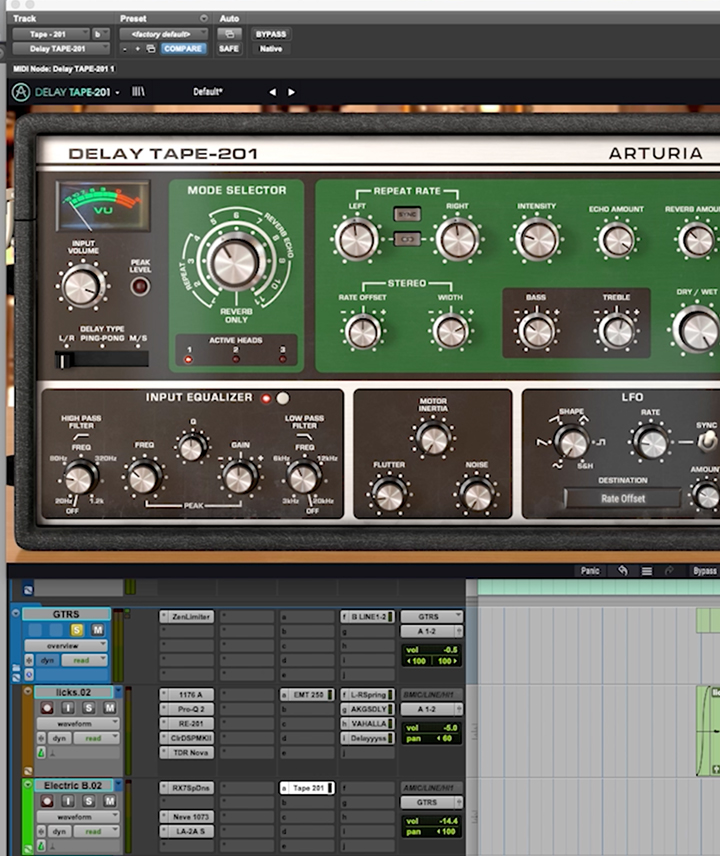Image resolution: width=720 pixels, height=856 pixels.
Task: Open the Tape 201 insert slot
Action: [307, 788]
